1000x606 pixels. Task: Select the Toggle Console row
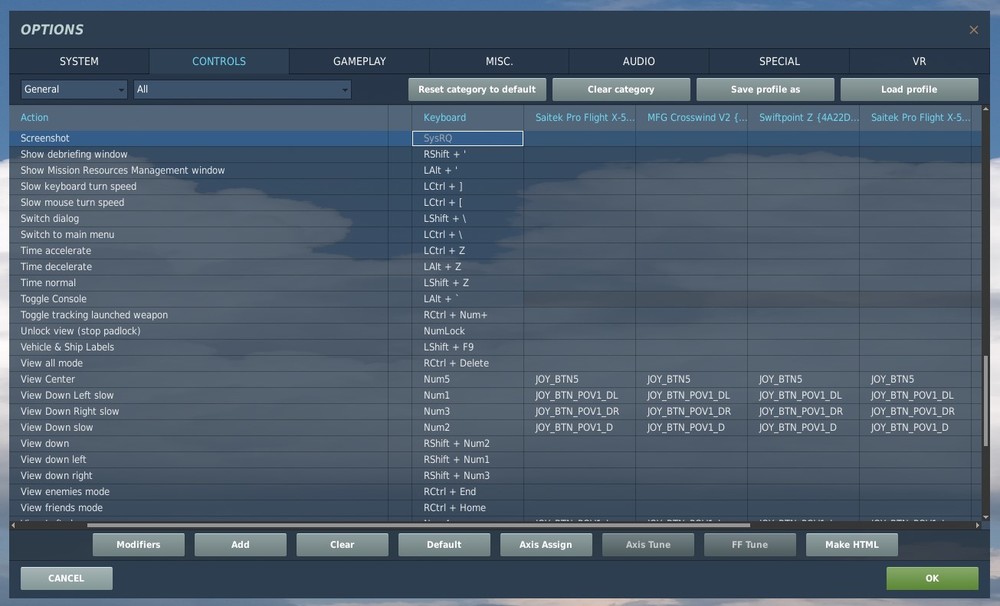coord(496,299)
